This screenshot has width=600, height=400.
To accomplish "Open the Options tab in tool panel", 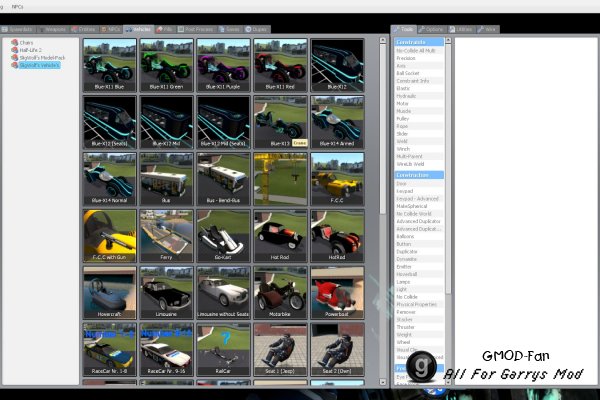I will pos(431,29).
